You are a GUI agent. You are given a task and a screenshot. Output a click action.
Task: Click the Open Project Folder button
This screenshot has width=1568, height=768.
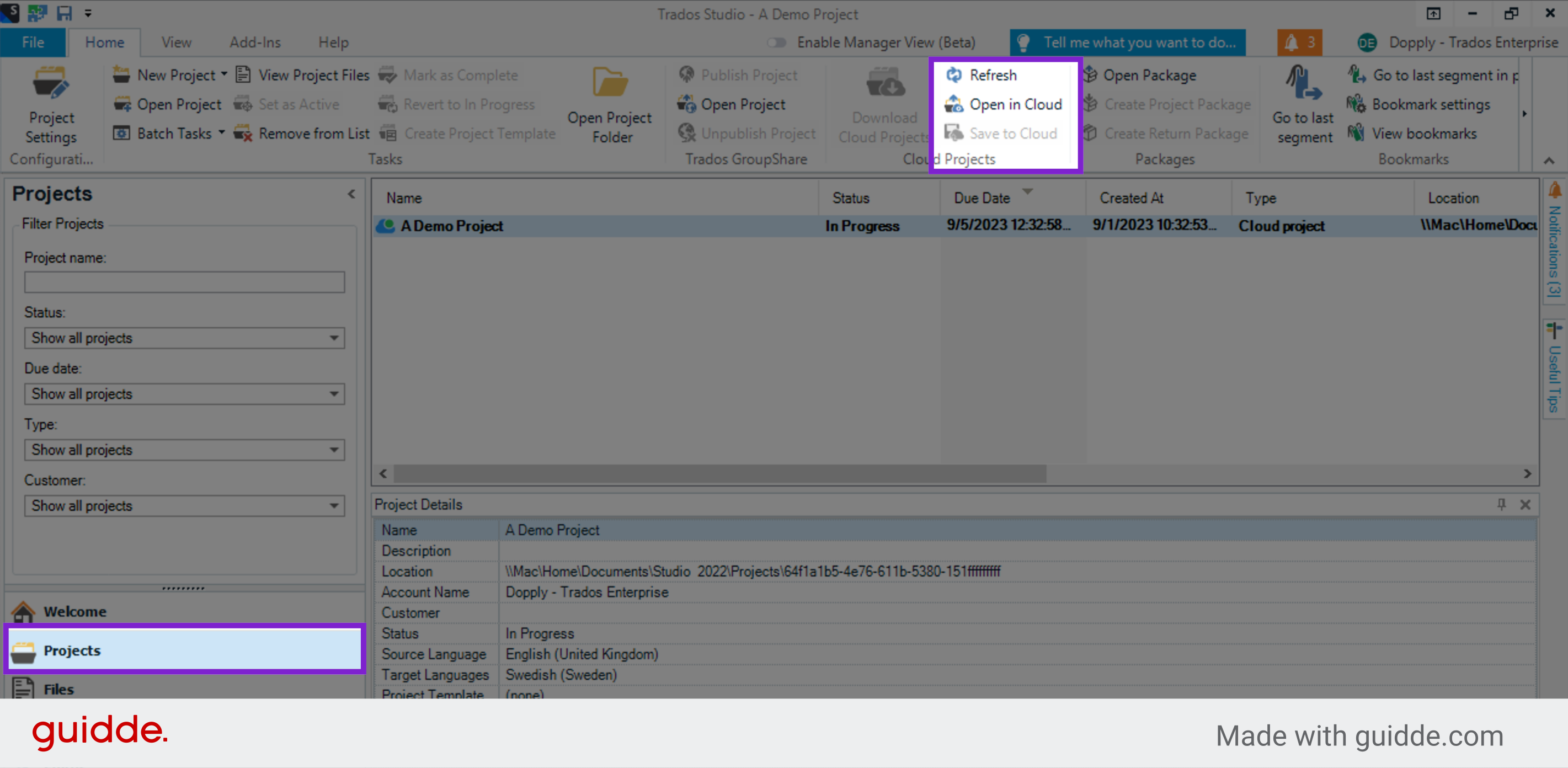pyautogui.click(x=609, y=105)
